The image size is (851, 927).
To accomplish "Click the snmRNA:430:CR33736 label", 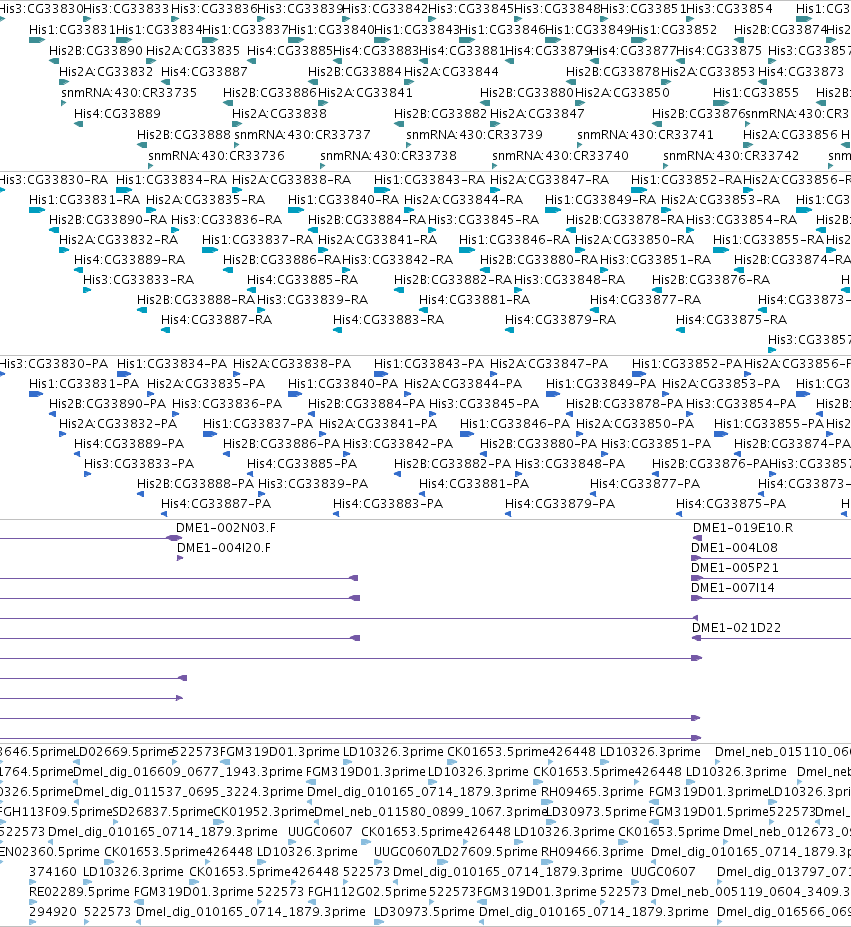I will [x=216, y=155].
